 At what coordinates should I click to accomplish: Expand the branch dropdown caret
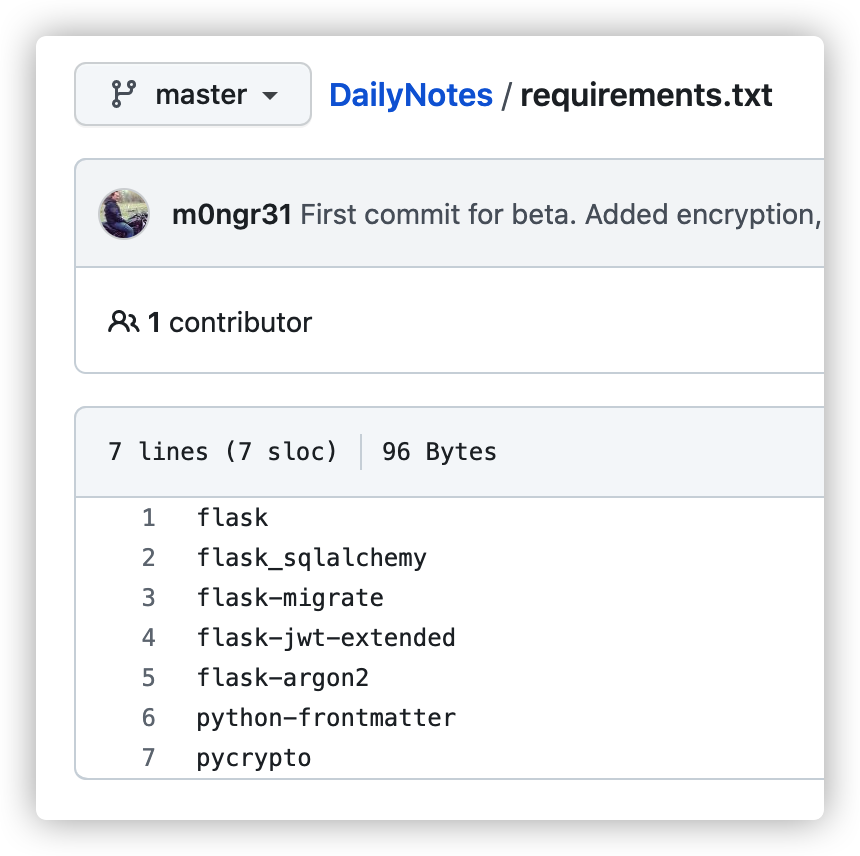coord(268,95)
